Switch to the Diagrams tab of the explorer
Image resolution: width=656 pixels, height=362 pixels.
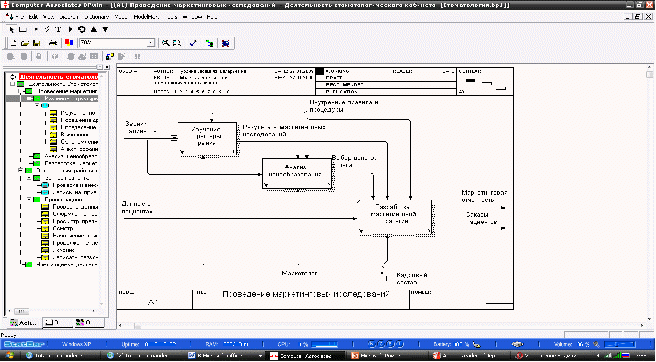coord(57,323)
